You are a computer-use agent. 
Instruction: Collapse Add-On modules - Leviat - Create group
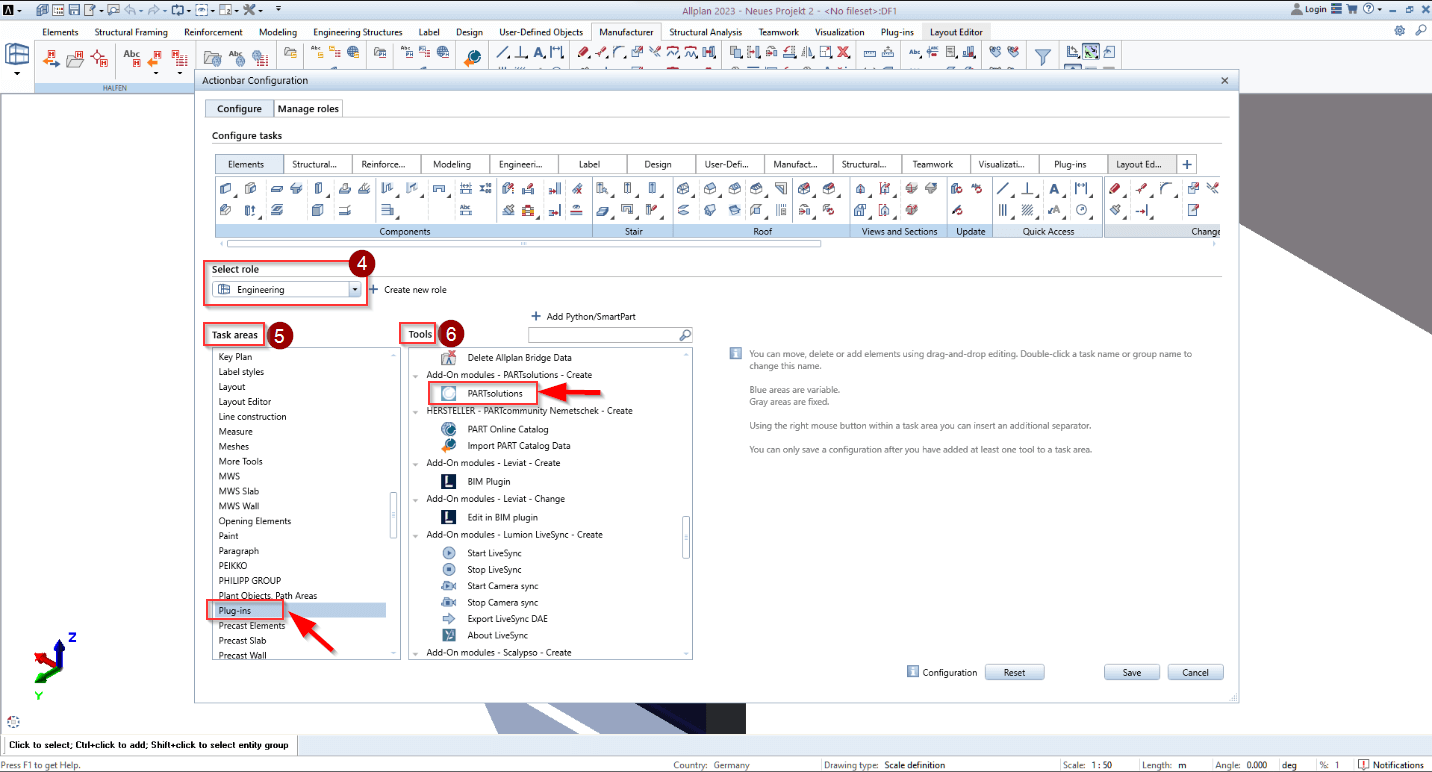coord(416,463)
